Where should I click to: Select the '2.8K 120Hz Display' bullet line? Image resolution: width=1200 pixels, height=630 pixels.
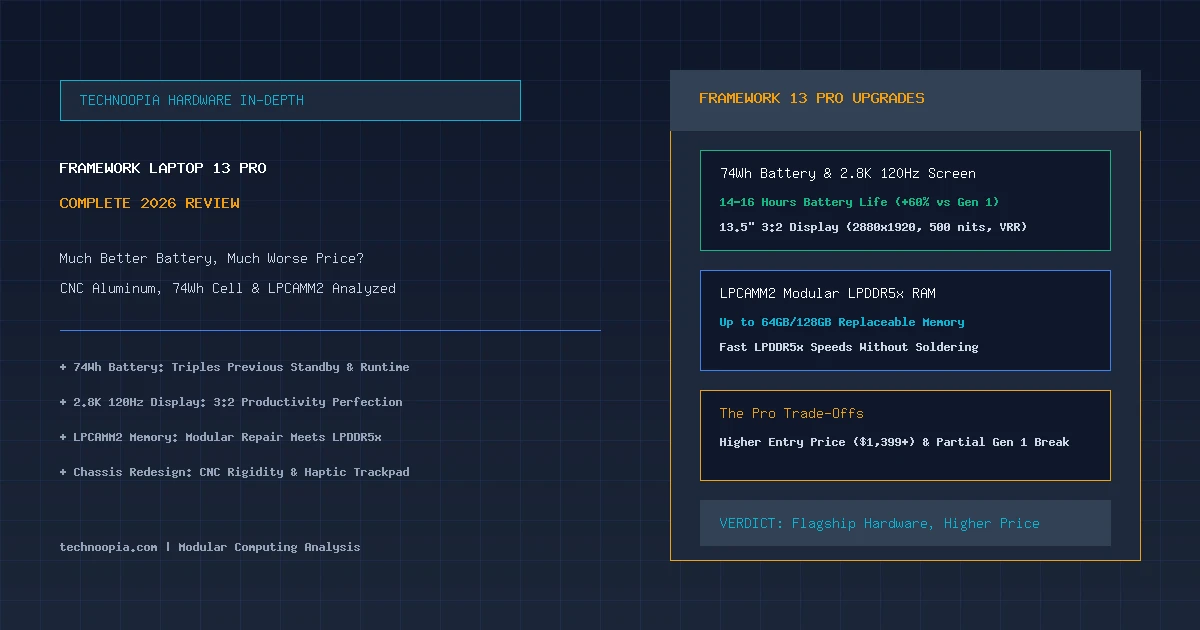[x=231, y=402]
